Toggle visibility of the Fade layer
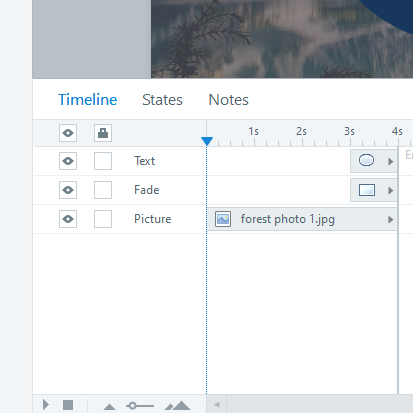 (x=68, y=190)
